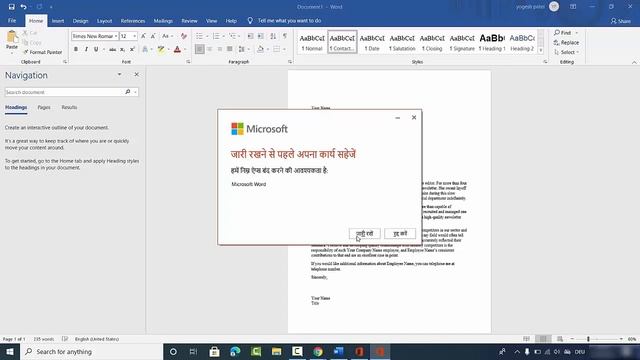Switch to the Design tab
The width and height of the screenshot is (640, 360).
[x=80, y=21]
